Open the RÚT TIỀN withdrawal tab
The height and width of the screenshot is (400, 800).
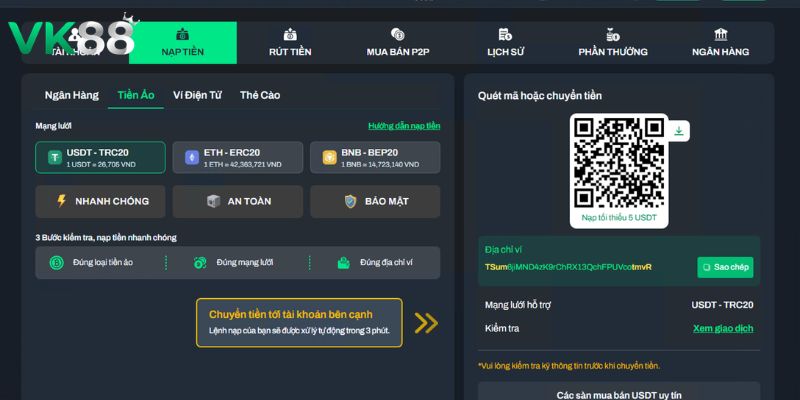290,43
